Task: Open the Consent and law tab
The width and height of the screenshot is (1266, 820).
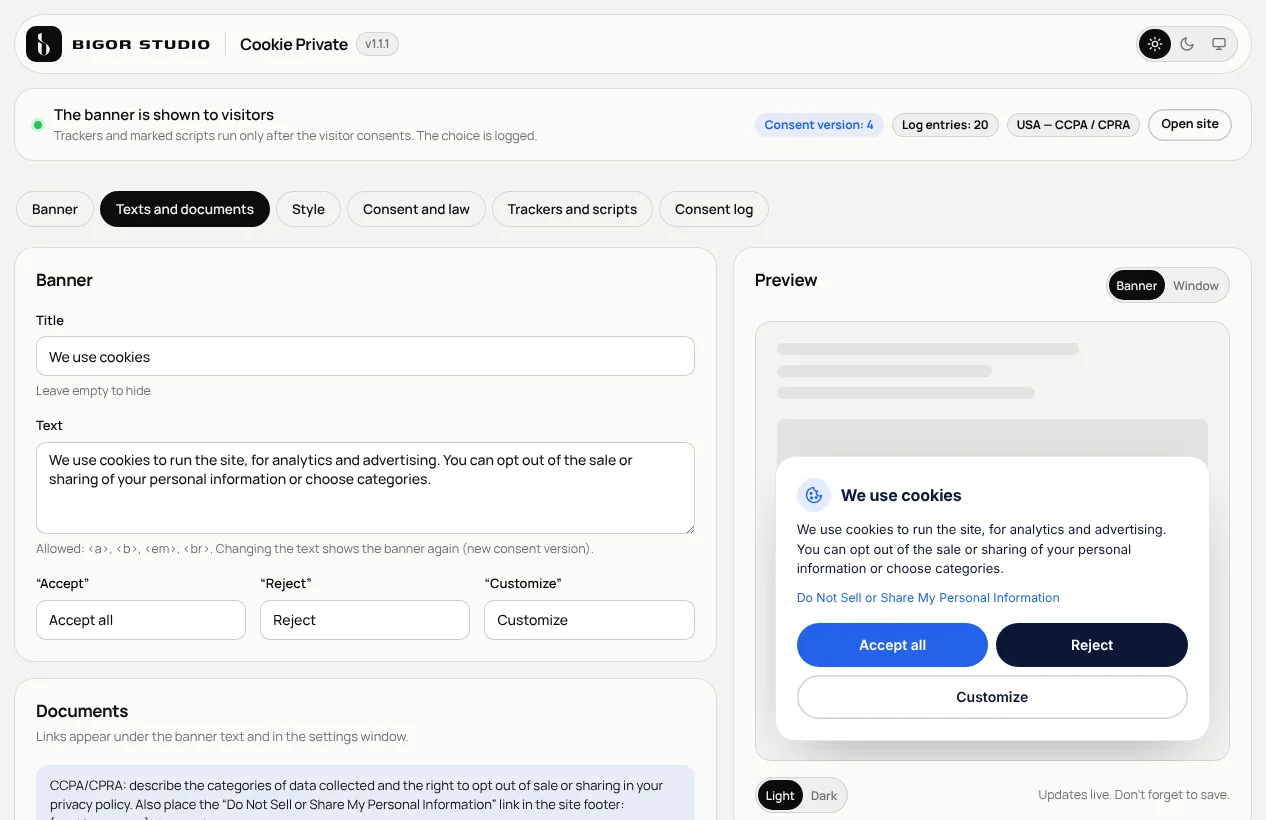Action: [x=416, y=209]
